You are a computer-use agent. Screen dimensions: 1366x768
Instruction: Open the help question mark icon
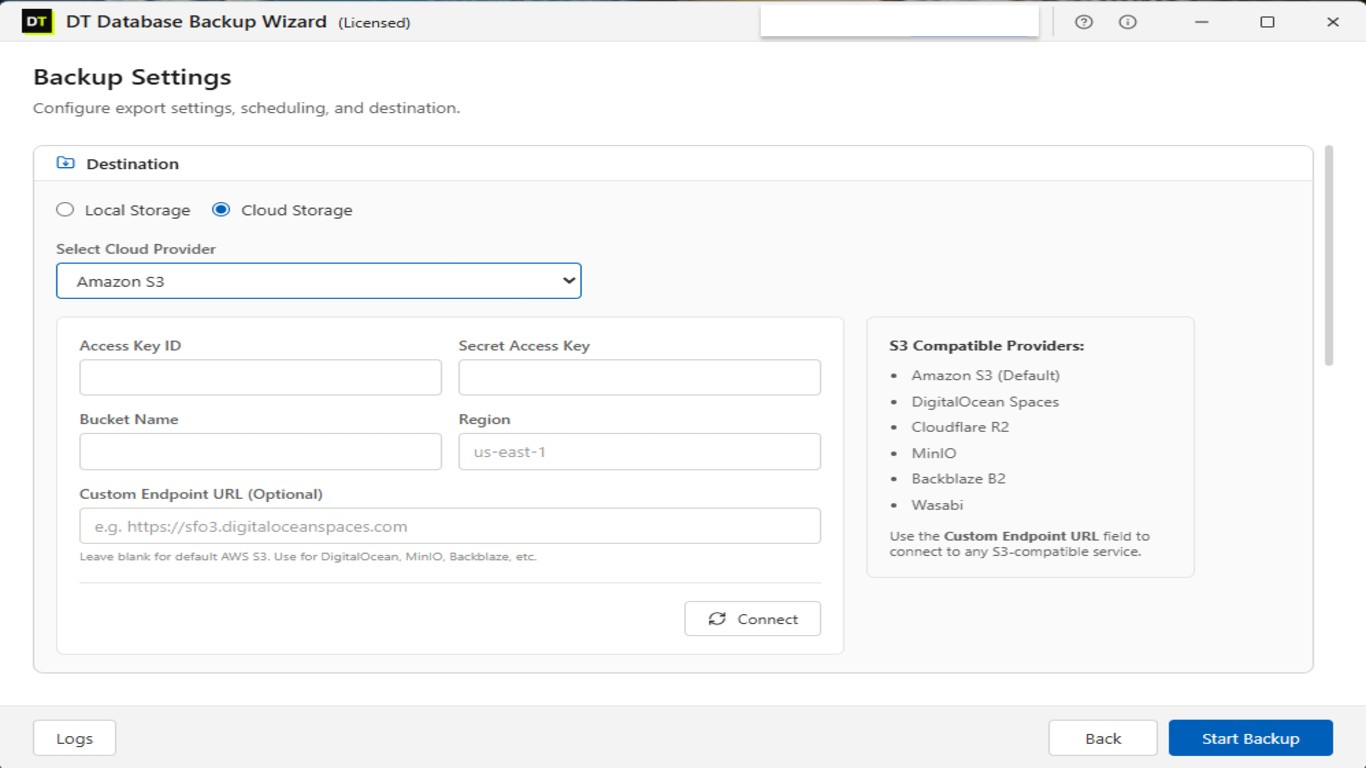pyautogui.click(x=1084, y=22)
